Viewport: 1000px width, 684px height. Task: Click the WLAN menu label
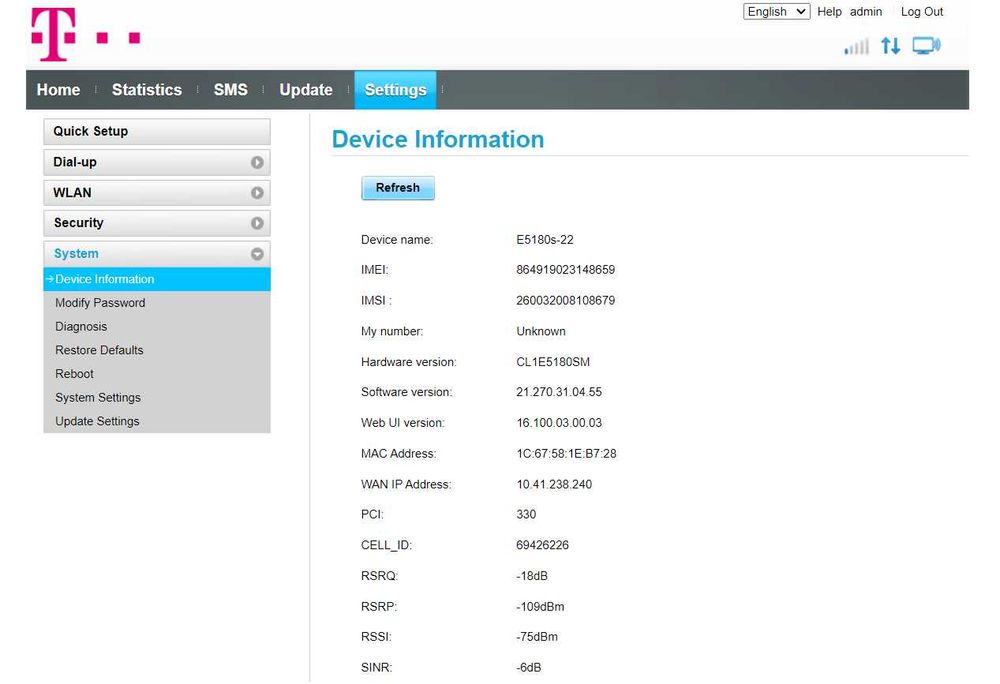point(72,193)
